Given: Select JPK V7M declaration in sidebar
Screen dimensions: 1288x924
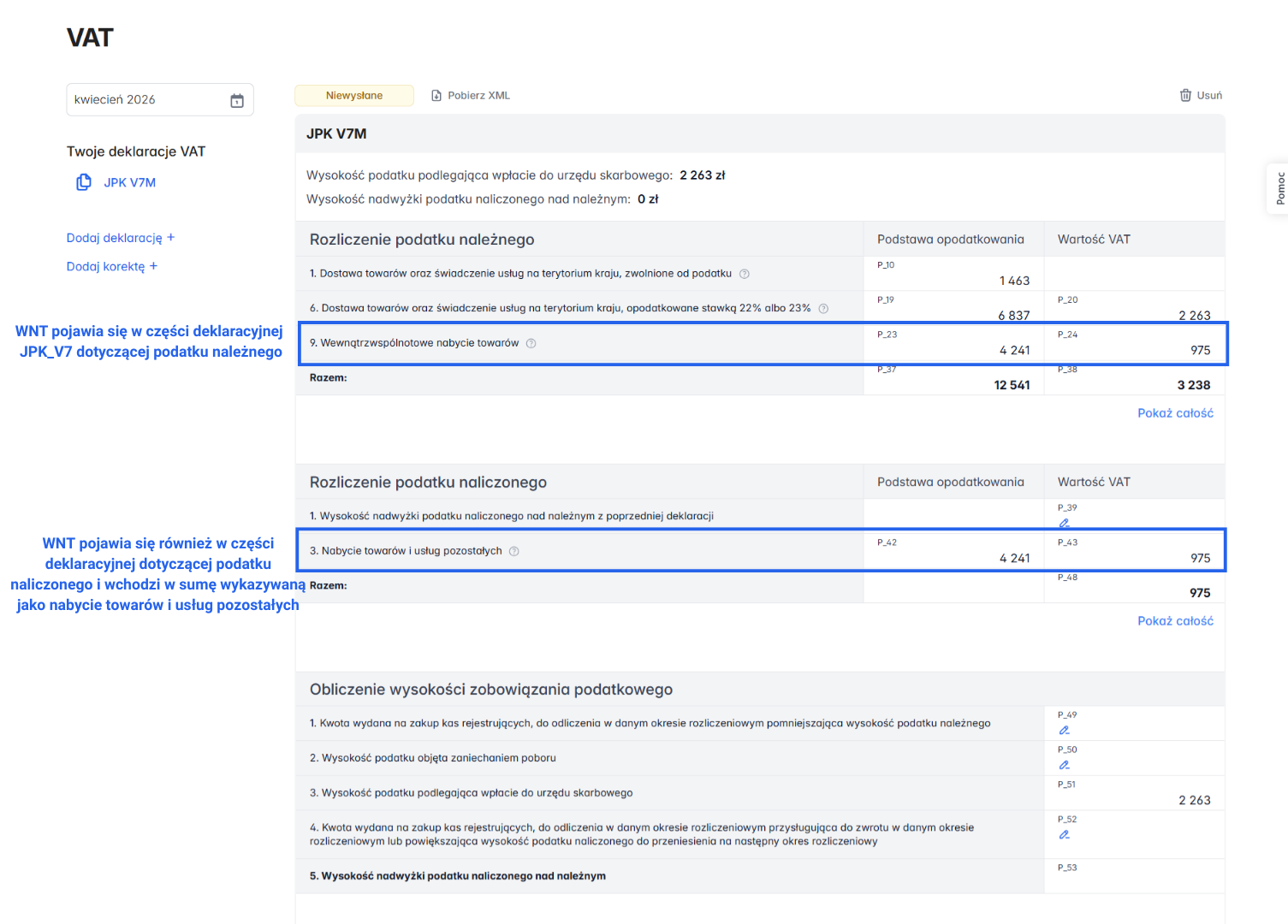Looking at the screenshot, I should coord(130,182).
